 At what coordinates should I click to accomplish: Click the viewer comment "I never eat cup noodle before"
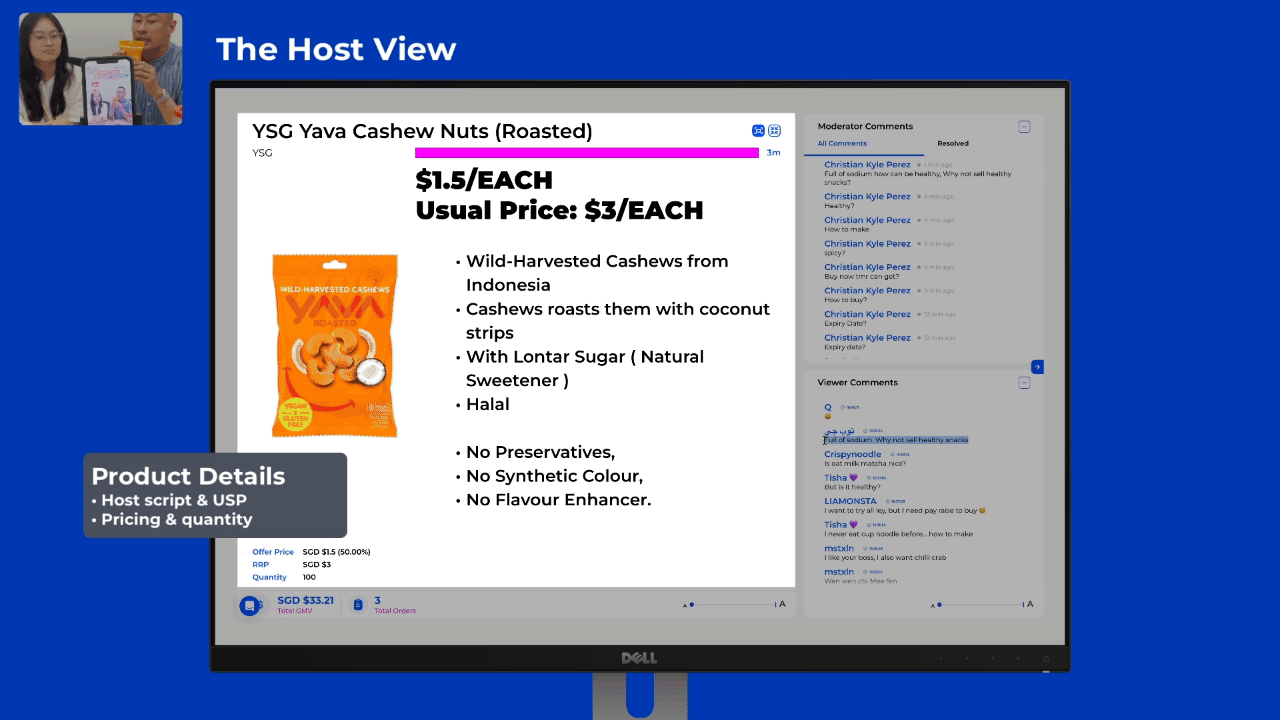[x=898, y=534]
